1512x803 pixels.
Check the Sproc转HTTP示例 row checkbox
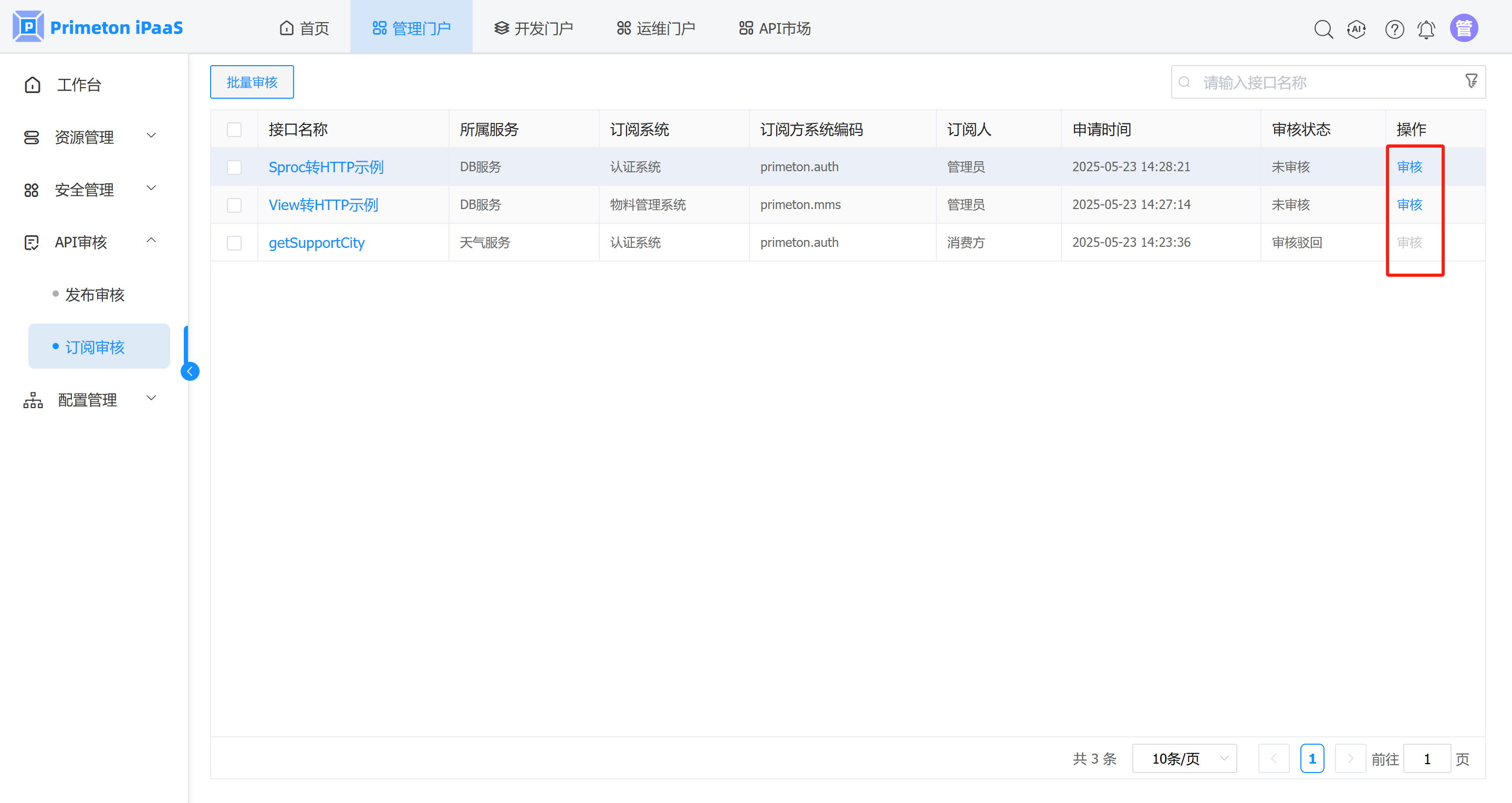click(234, 168)
